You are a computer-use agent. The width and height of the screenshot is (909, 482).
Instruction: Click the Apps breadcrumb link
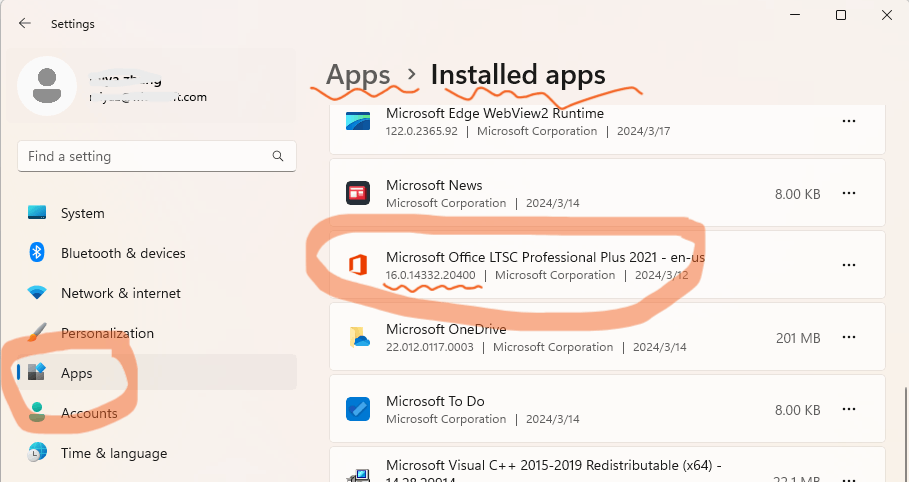point(358,75)
